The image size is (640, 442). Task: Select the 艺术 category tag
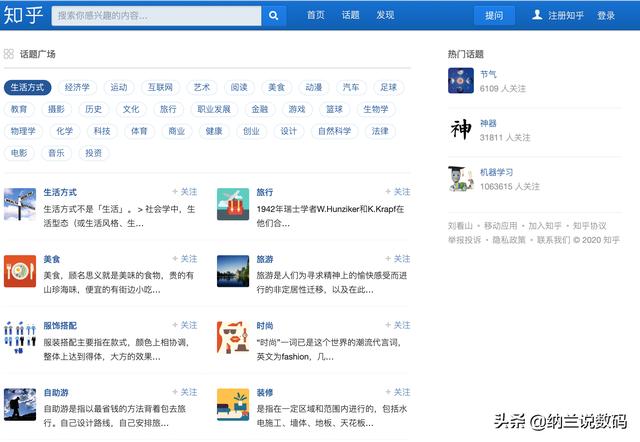202,87
